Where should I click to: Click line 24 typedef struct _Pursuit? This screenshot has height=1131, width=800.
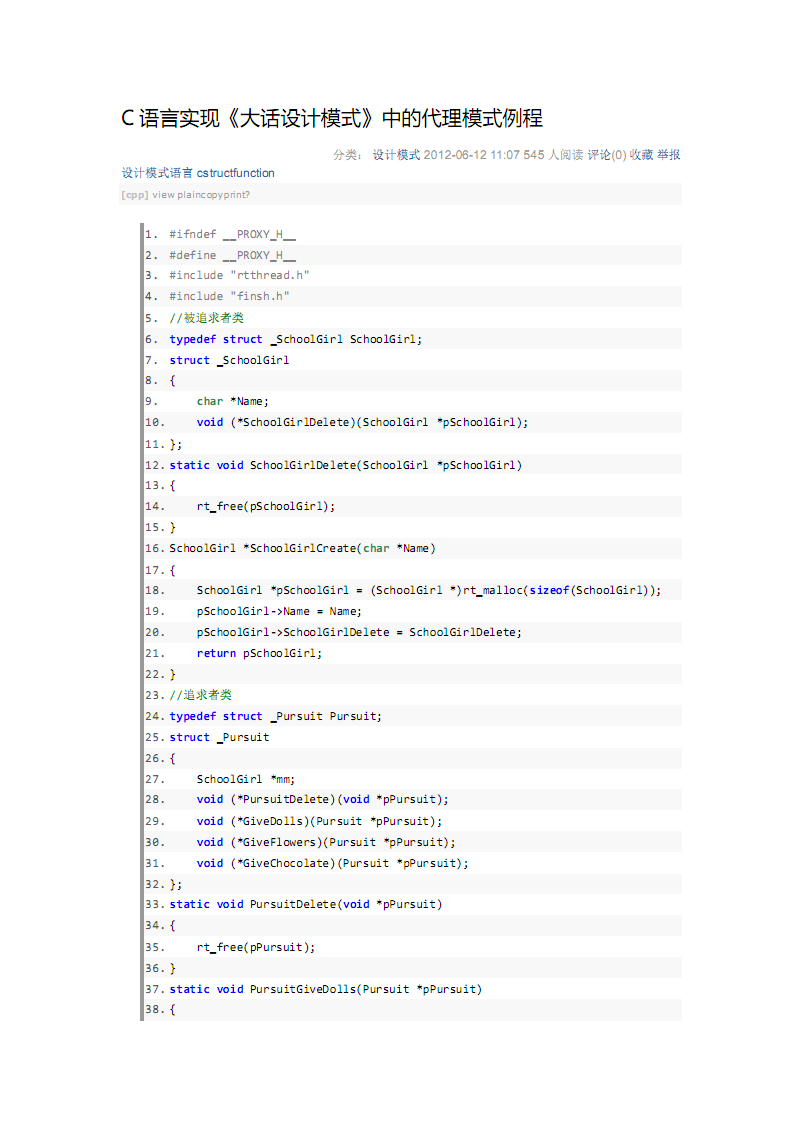[276, 716]
